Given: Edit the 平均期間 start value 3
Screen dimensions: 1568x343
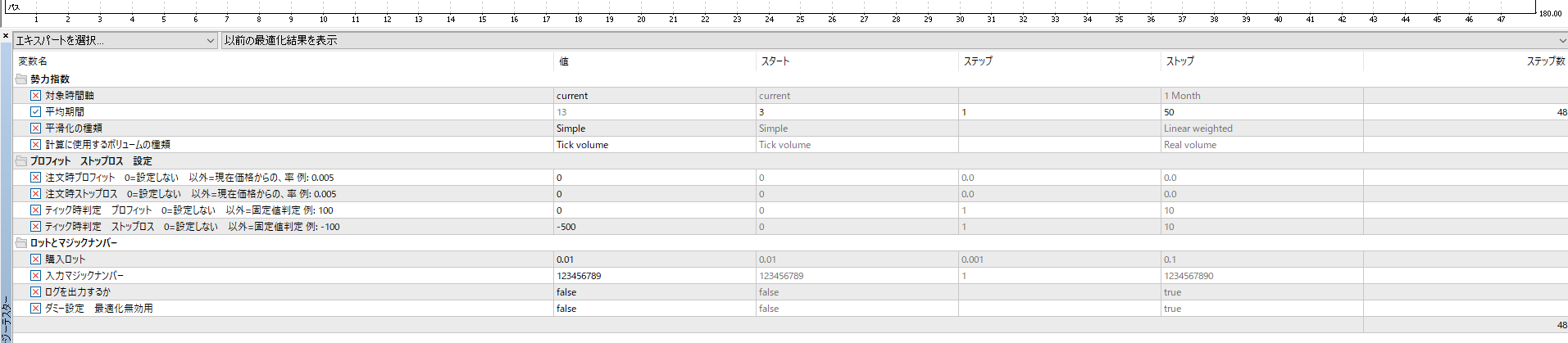Looking at the screenshot, I should (857, 112).
